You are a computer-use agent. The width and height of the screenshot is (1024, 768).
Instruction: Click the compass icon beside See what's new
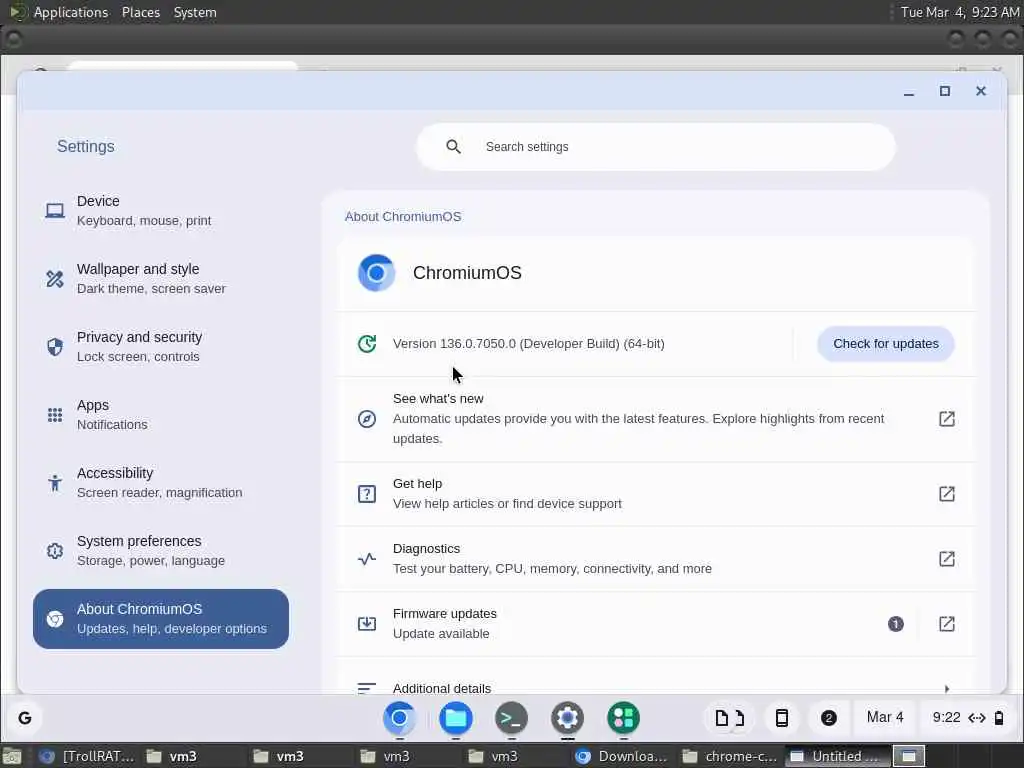367,419
